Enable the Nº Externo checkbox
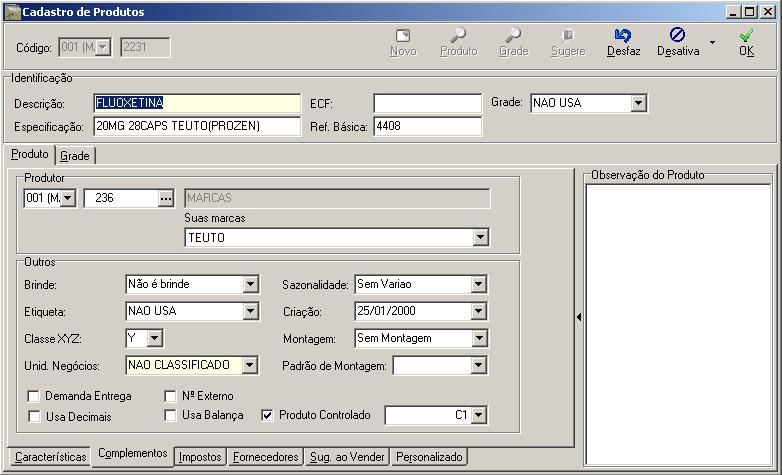The width and height of the screenshot is (782, 475). [x=170, y=396]
